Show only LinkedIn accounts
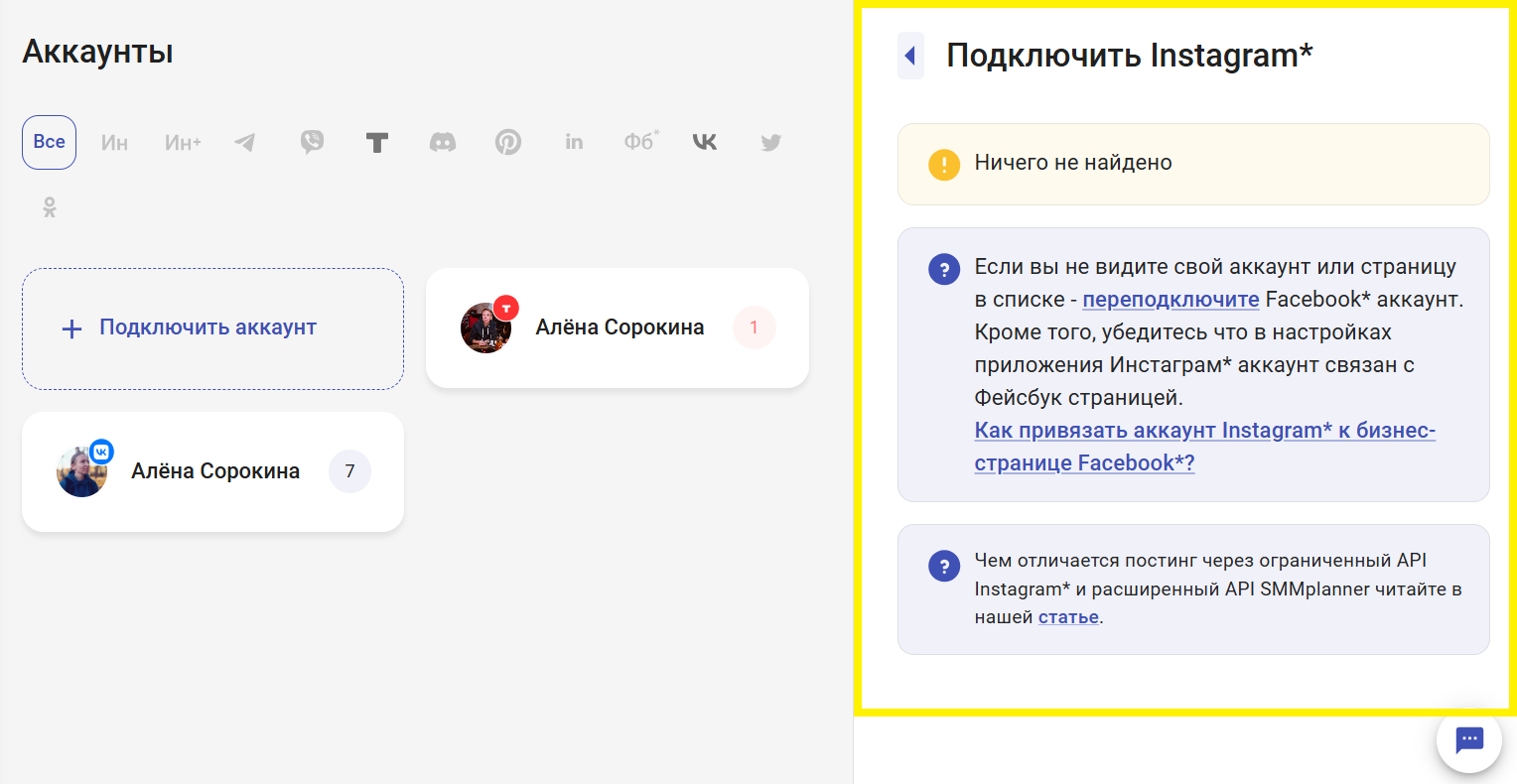1517x784 pixels. pos(574,143)
